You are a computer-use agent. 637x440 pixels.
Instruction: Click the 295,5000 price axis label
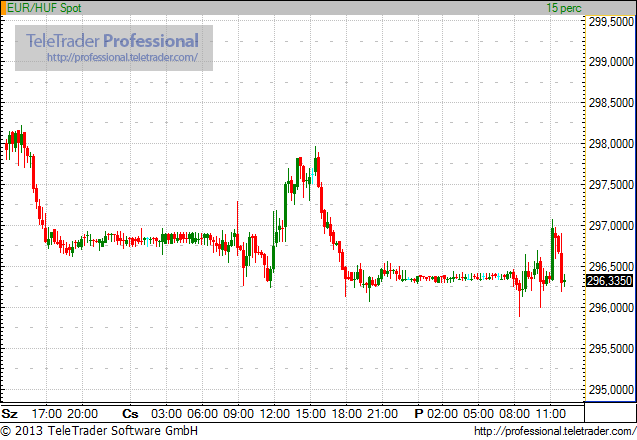611,349
